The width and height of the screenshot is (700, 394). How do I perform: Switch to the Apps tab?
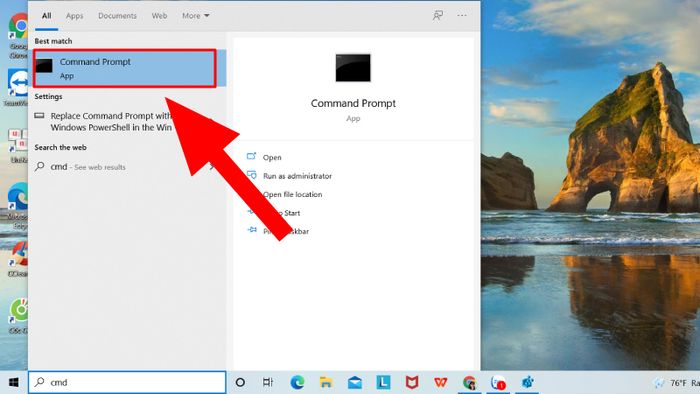coord(75,16)
